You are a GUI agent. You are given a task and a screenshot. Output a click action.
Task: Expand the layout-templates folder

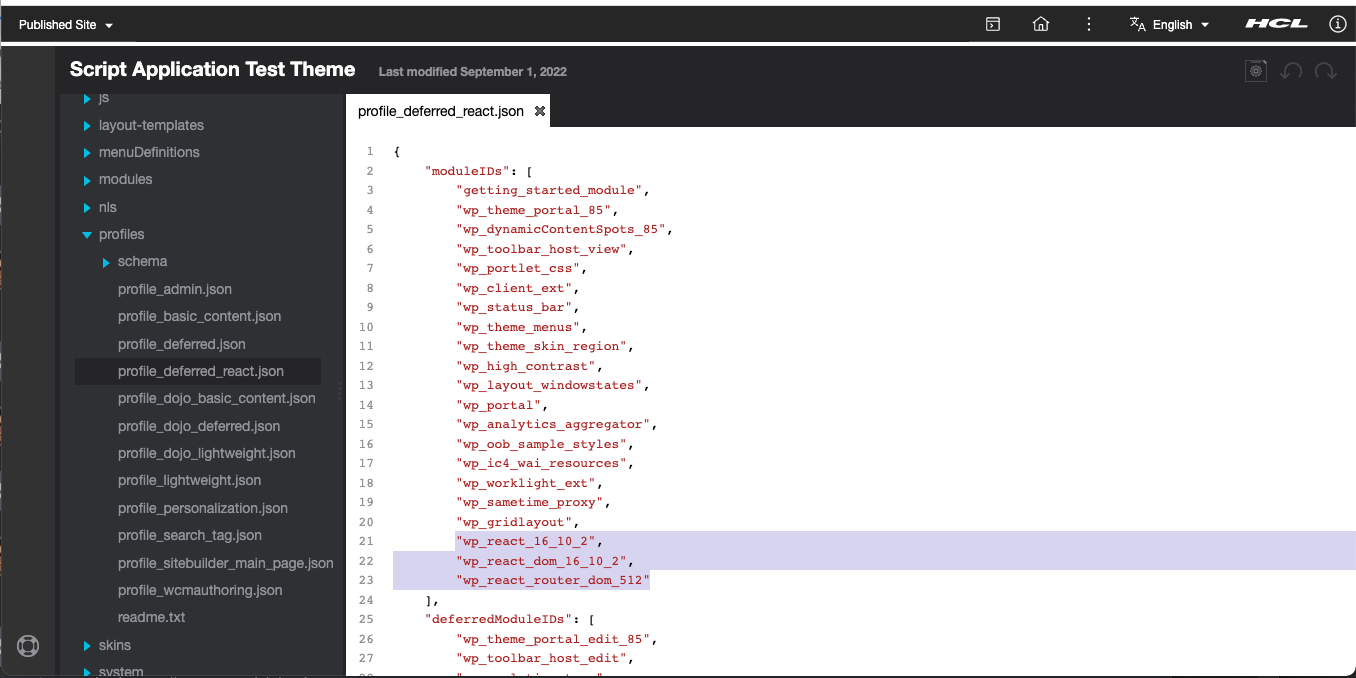(x=86, y=125)
